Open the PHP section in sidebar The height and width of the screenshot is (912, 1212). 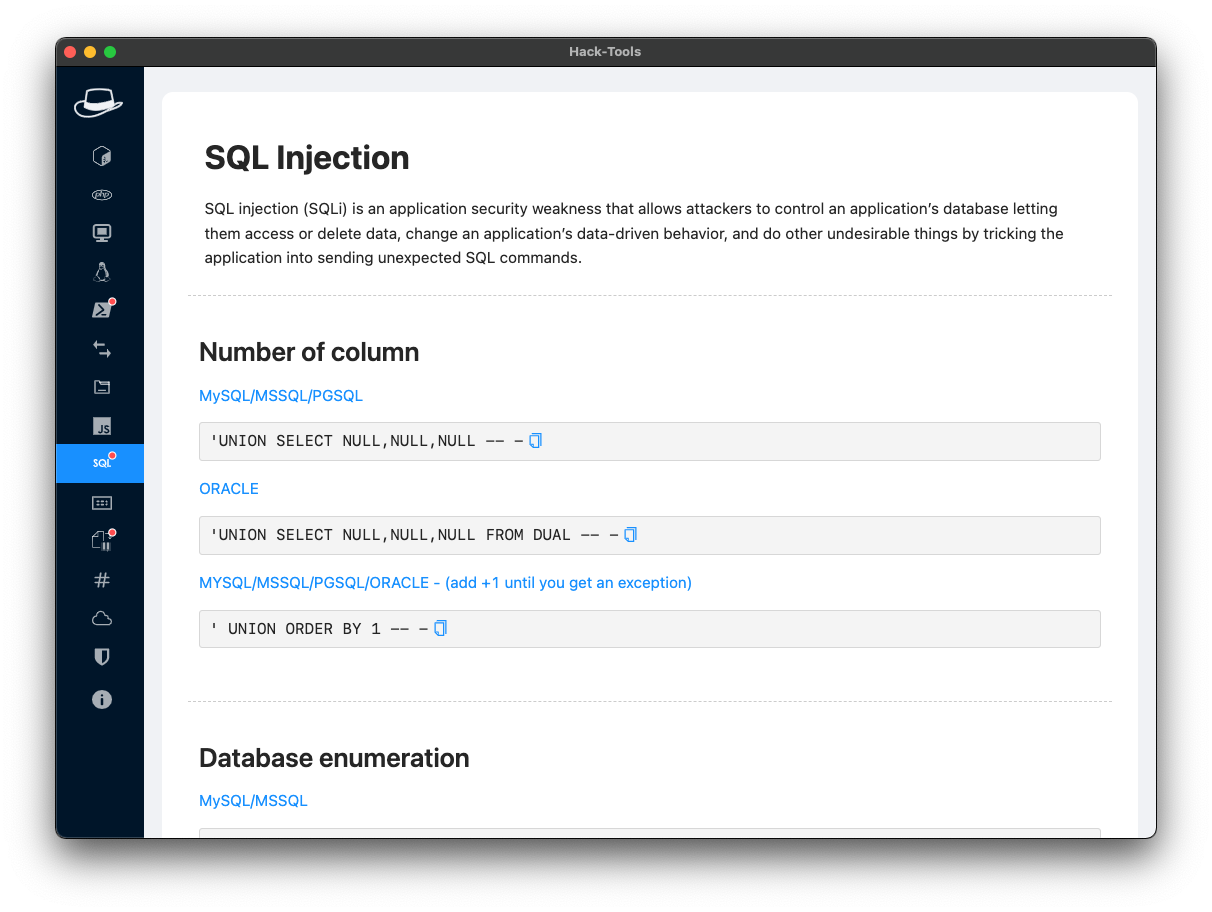(x=101, y=195)
